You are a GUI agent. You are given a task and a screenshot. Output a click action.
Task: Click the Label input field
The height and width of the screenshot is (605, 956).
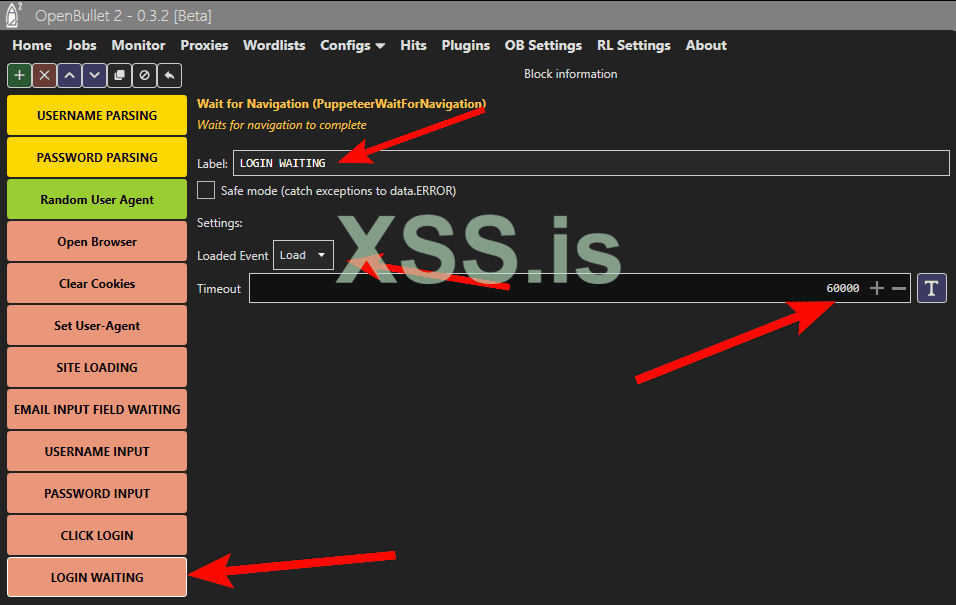pos(591,163)
